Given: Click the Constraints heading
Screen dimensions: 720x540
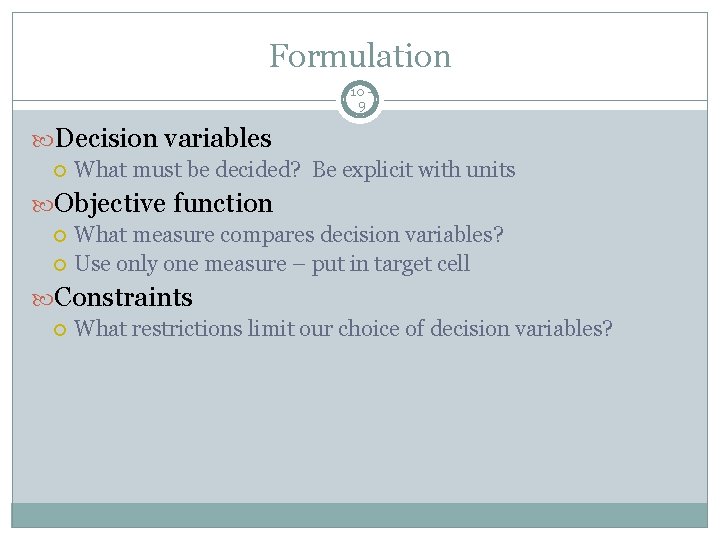Looking at the screenshot, I should pyautogui.click(x=125, y=297).
